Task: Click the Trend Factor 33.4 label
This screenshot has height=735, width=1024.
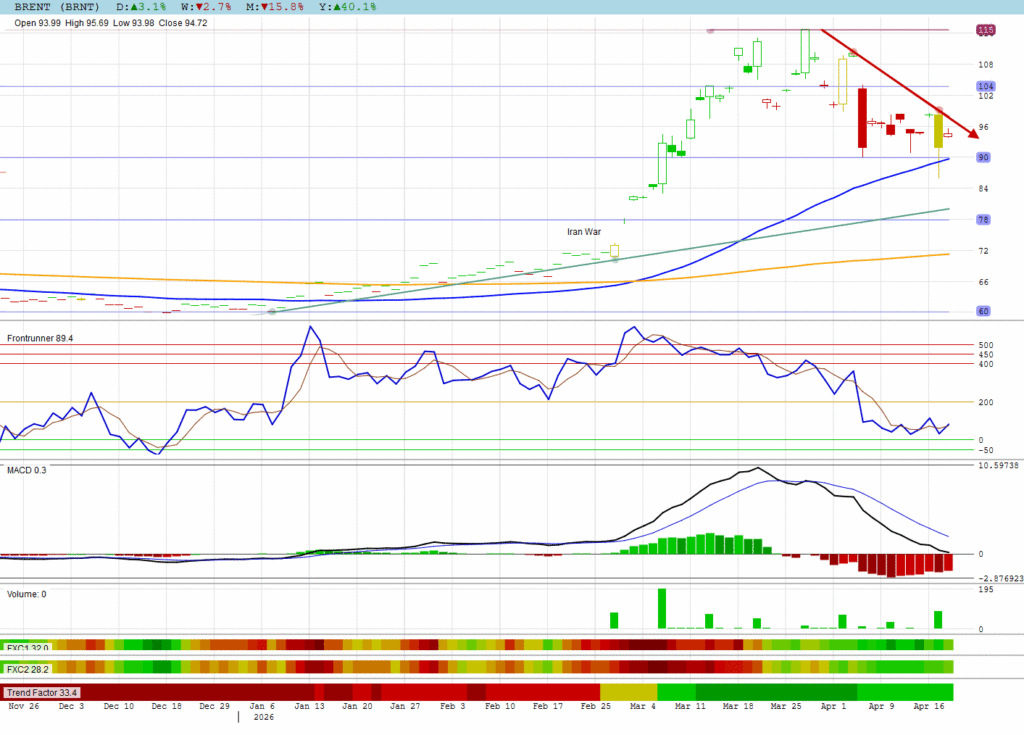Action: pyautogui.click(x=41, y=692)
